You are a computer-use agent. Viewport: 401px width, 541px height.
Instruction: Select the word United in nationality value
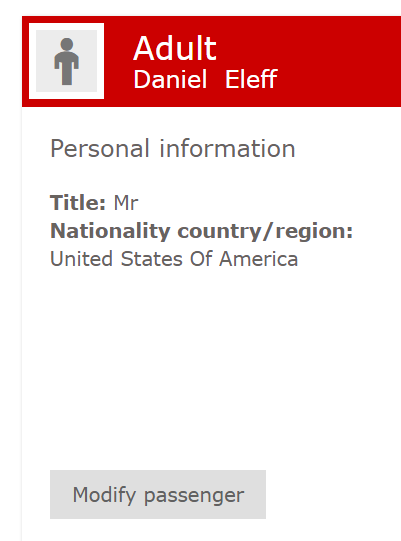(81, 259)
